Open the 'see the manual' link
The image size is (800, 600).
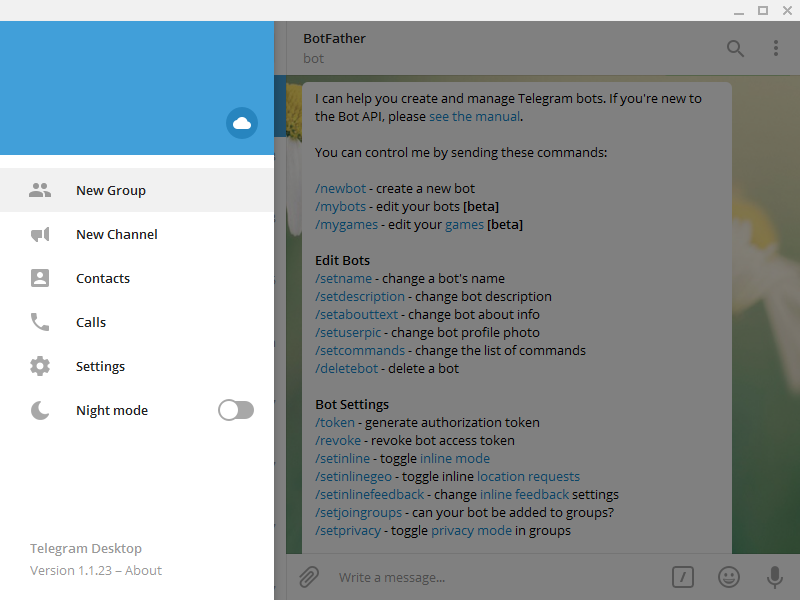click(474, 116)
